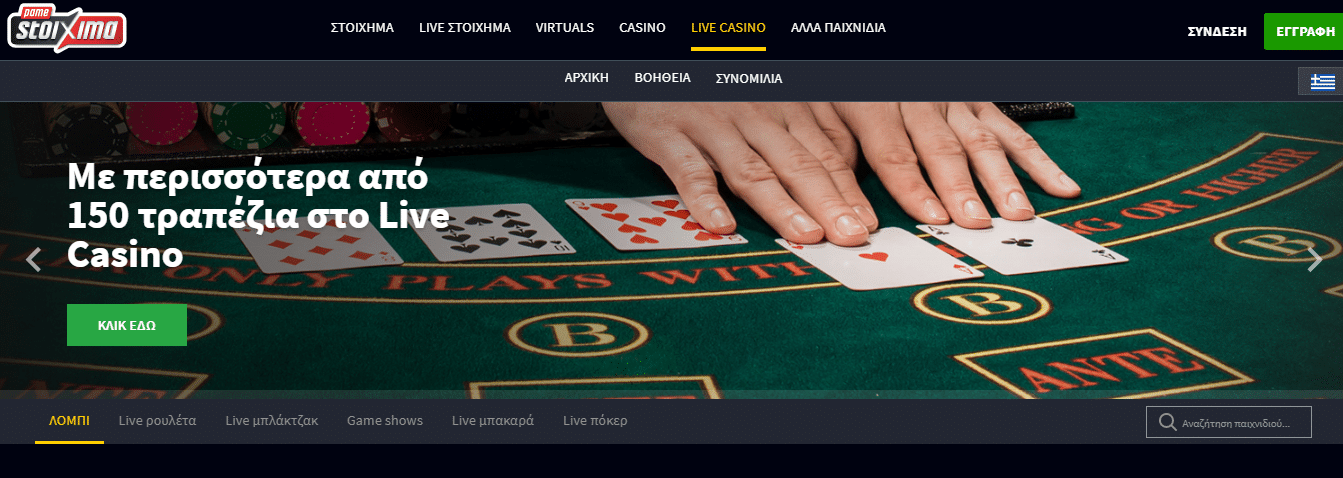The image size is (1343, 478).
Task: Focus the Αναζήτηση παιχνιδιού search field
Action: pos(1228,422)
